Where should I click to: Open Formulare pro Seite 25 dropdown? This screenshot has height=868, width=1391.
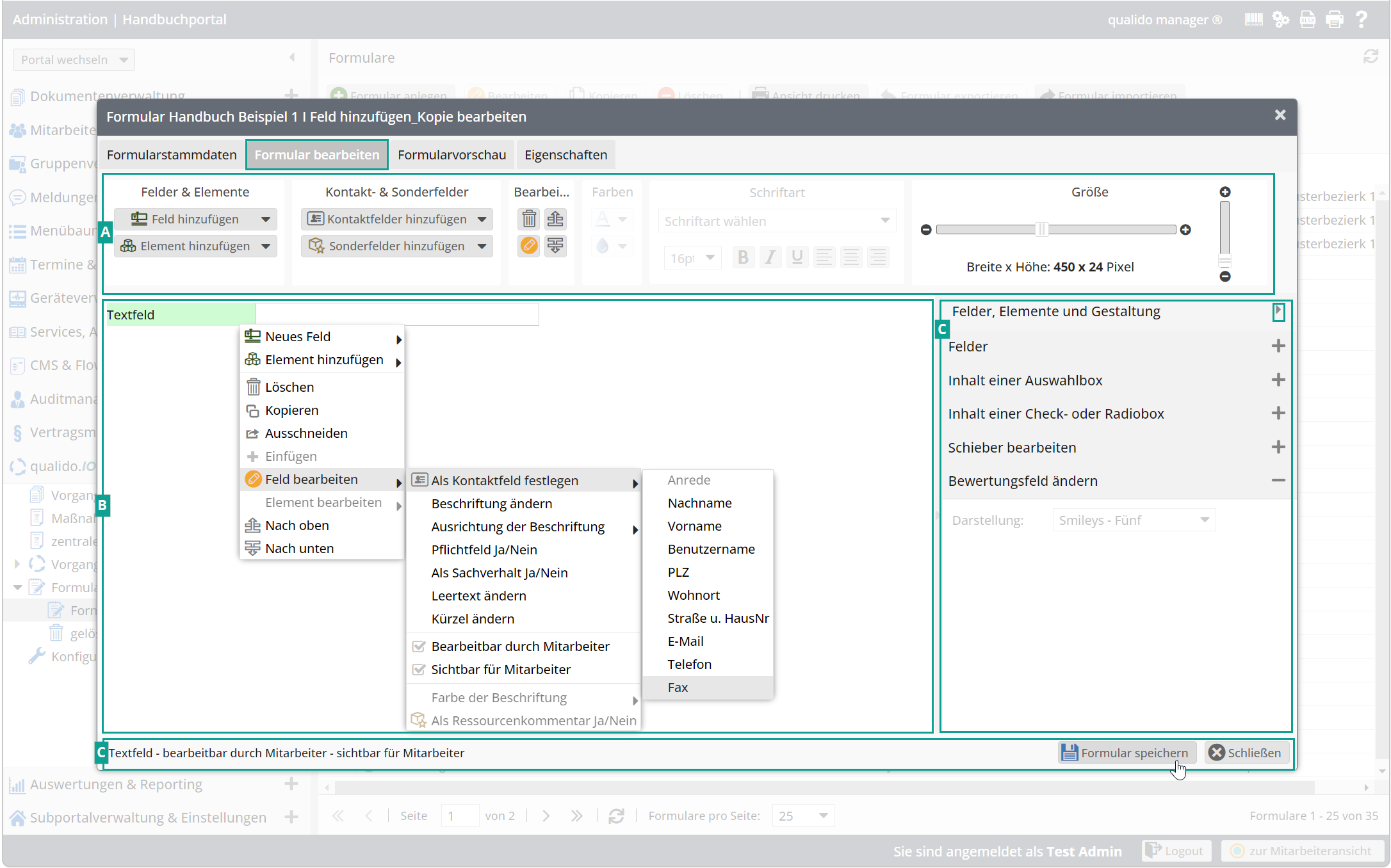coord(803,816)
